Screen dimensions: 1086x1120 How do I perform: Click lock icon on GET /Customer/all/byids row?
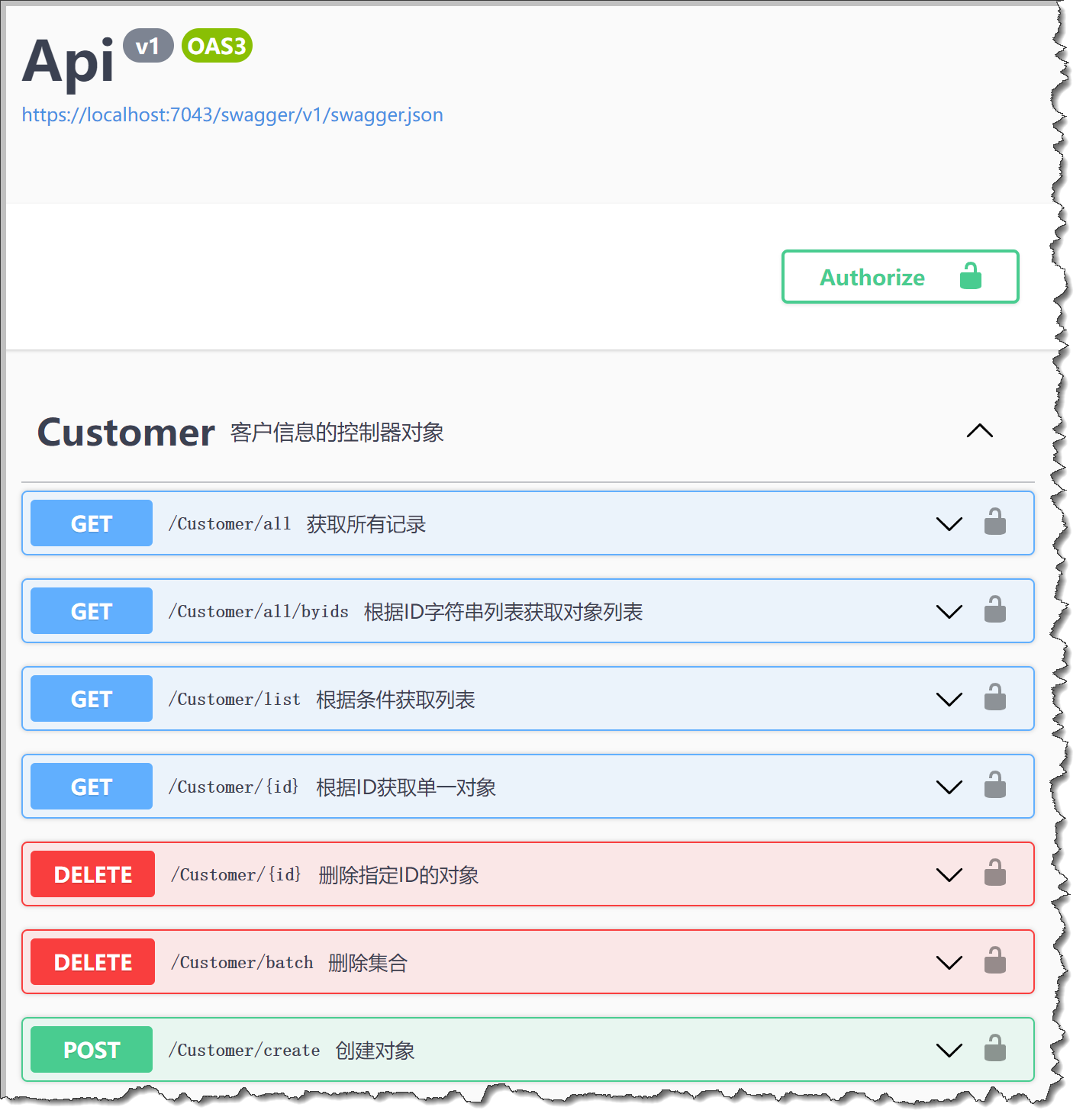pos(994,610)
